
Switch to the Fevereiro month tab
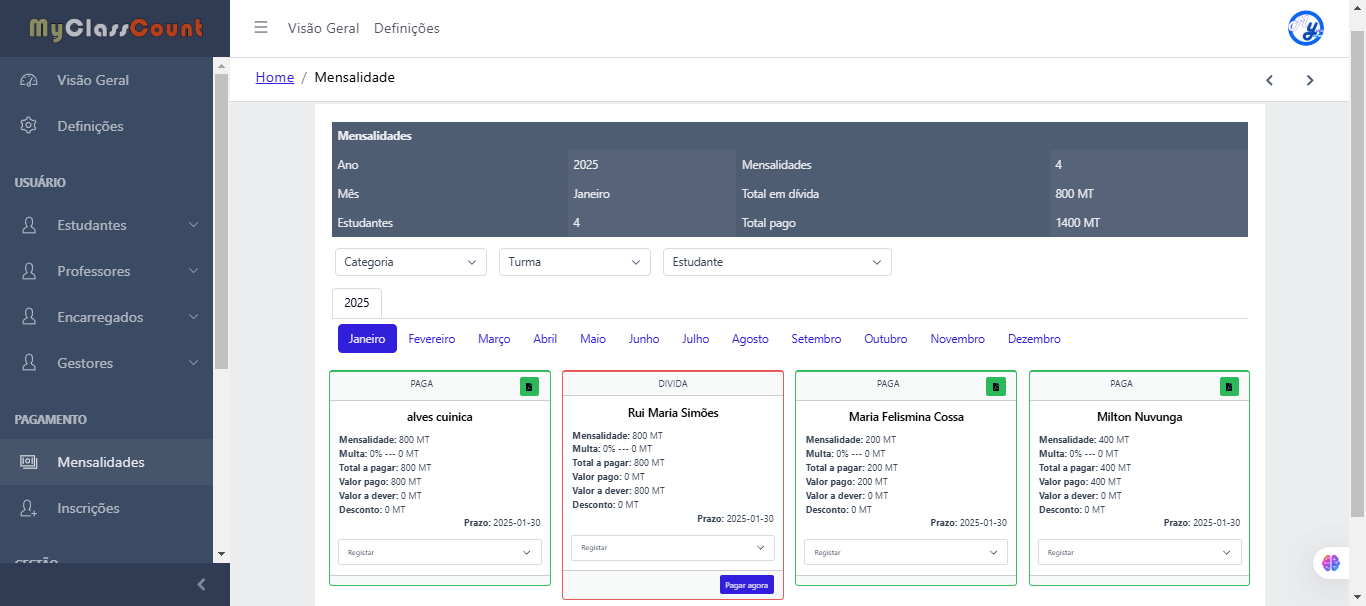431,339
